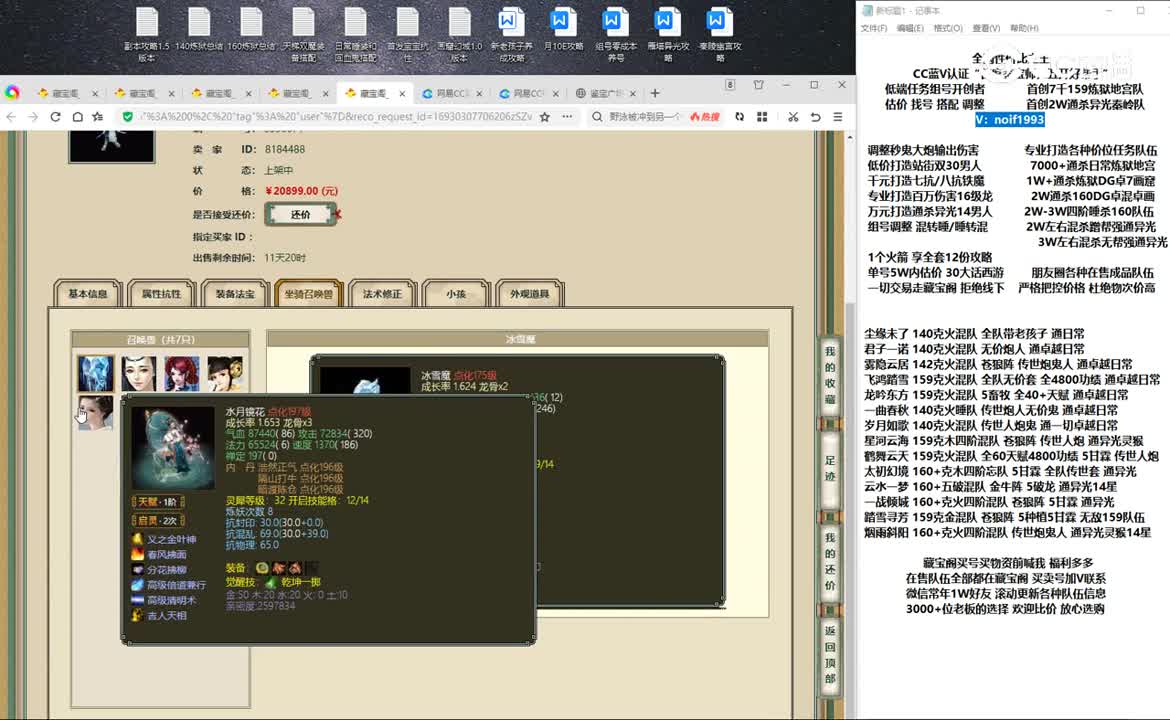Click the browser address bar URL

336,117
